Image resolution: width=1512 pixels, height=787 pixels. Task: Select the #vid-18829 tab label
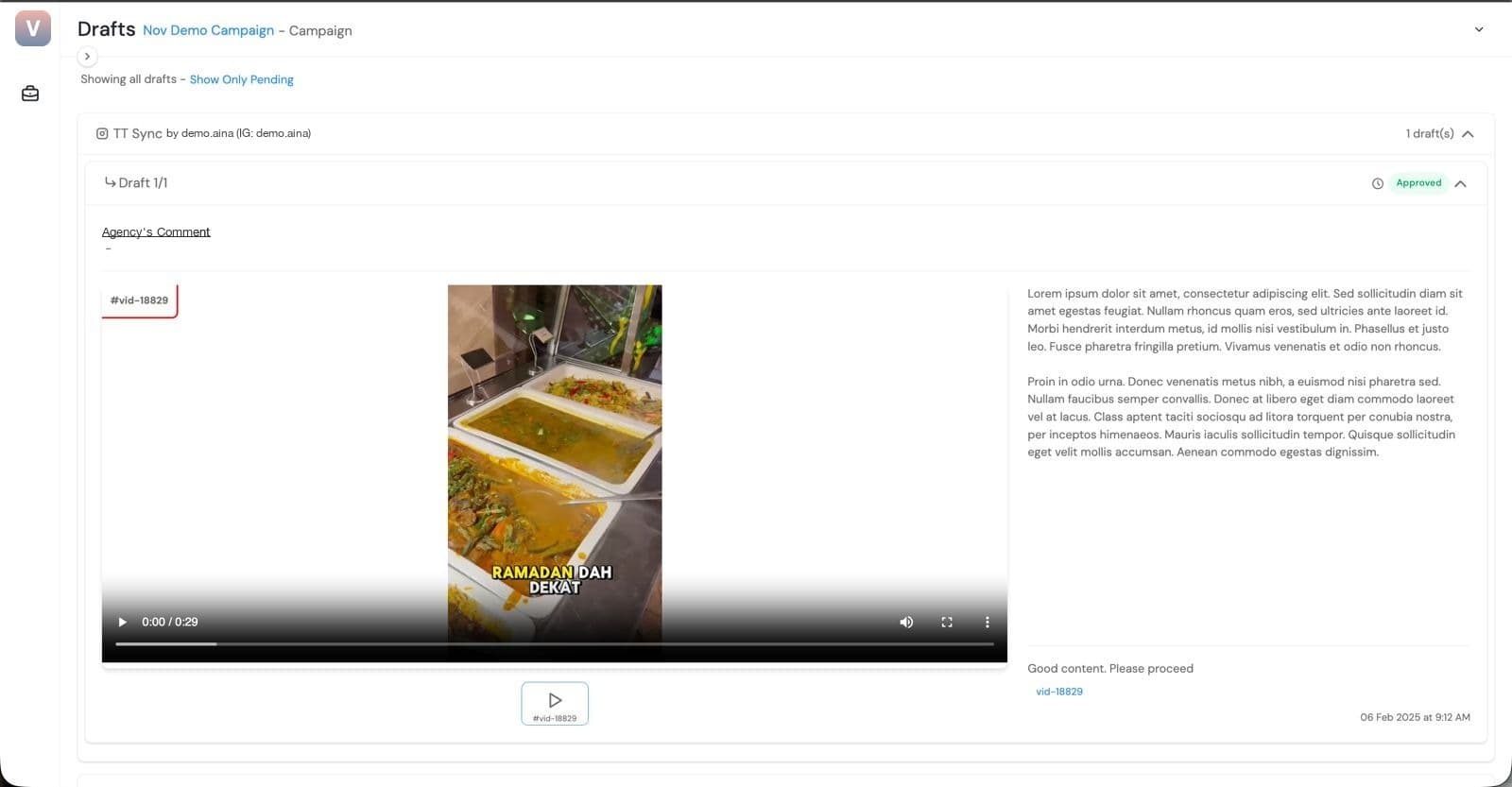coord(139,300)
